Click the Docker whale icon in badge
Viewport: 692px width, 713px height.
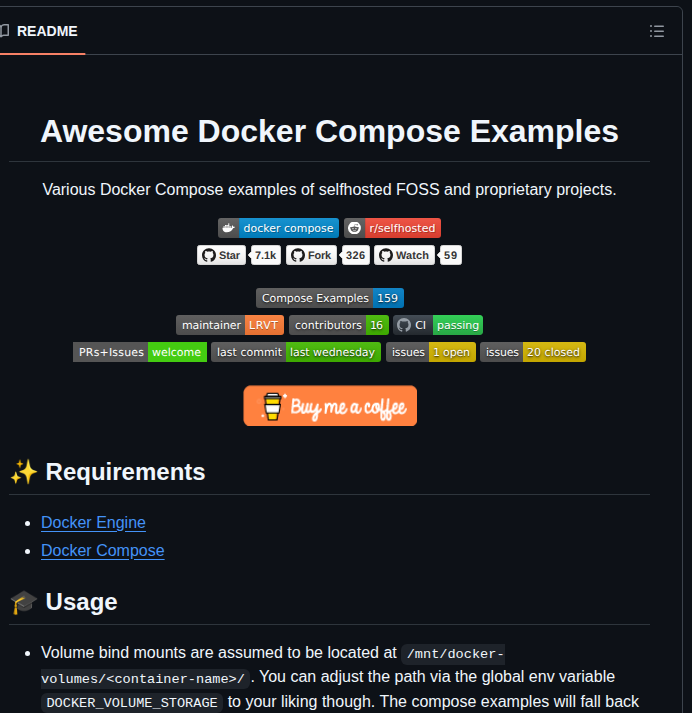click(x=228, y=228)
